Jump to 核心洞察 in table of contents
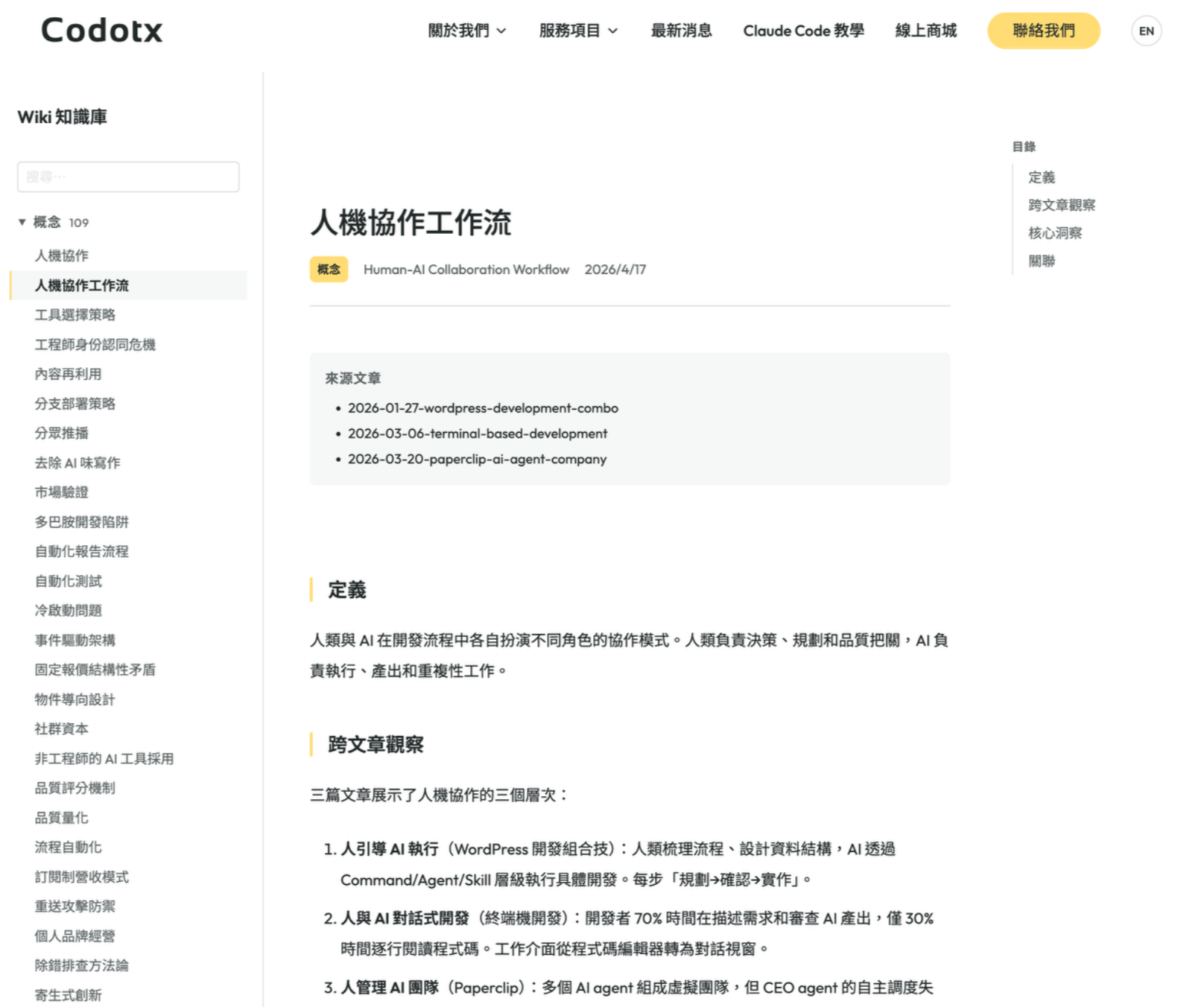This screenshot has width=1204, height=1007. 1055,233
